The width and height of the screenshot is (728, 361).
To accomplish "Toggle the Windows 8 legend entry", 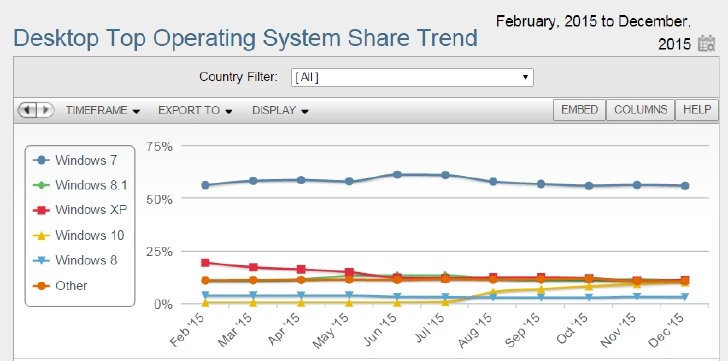I will coord(75,260).
